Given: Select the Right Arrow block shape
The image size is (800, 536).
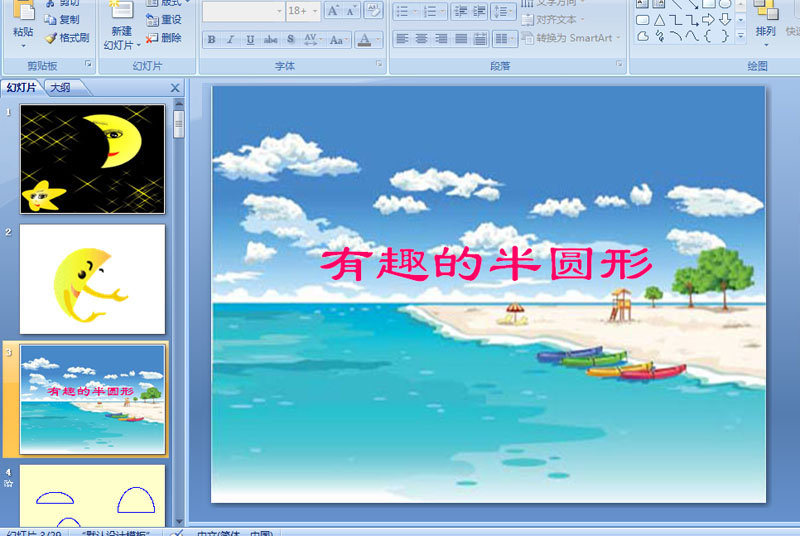Looking at the screenshot, I should 708,20.
